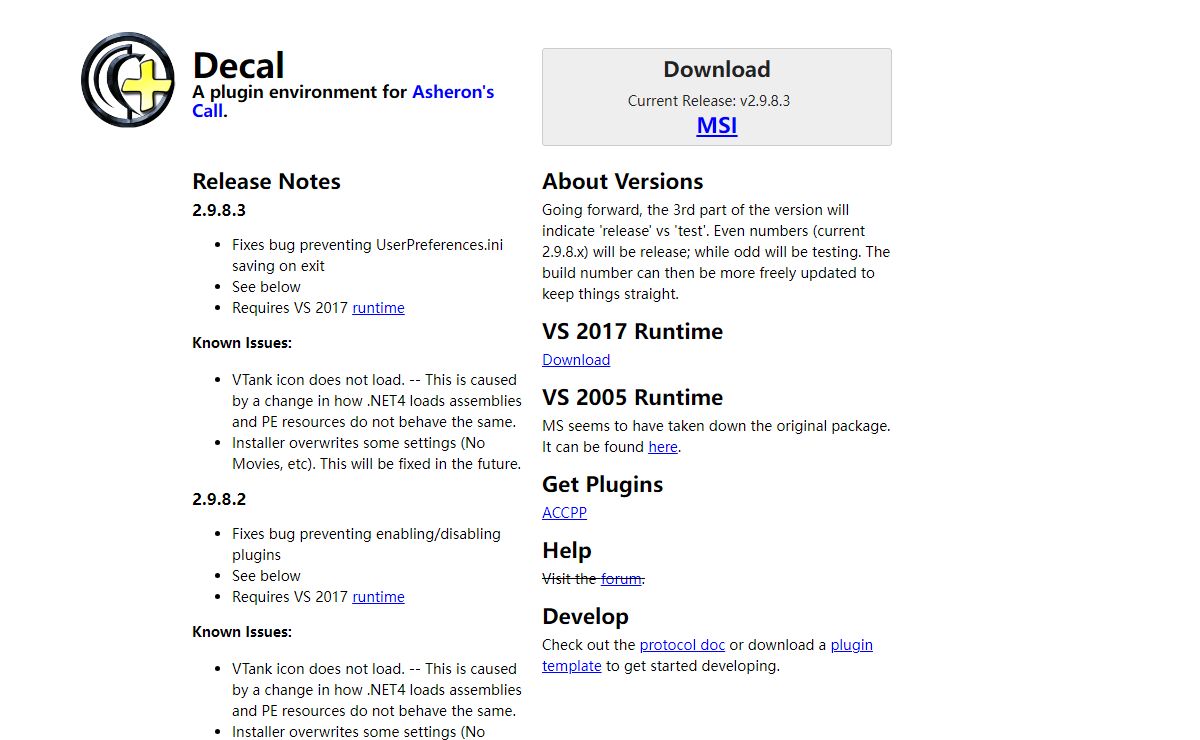Click second 'Known Issues:' label
The height and width of the screenshot is (740, 1200).
click(242, 632)
